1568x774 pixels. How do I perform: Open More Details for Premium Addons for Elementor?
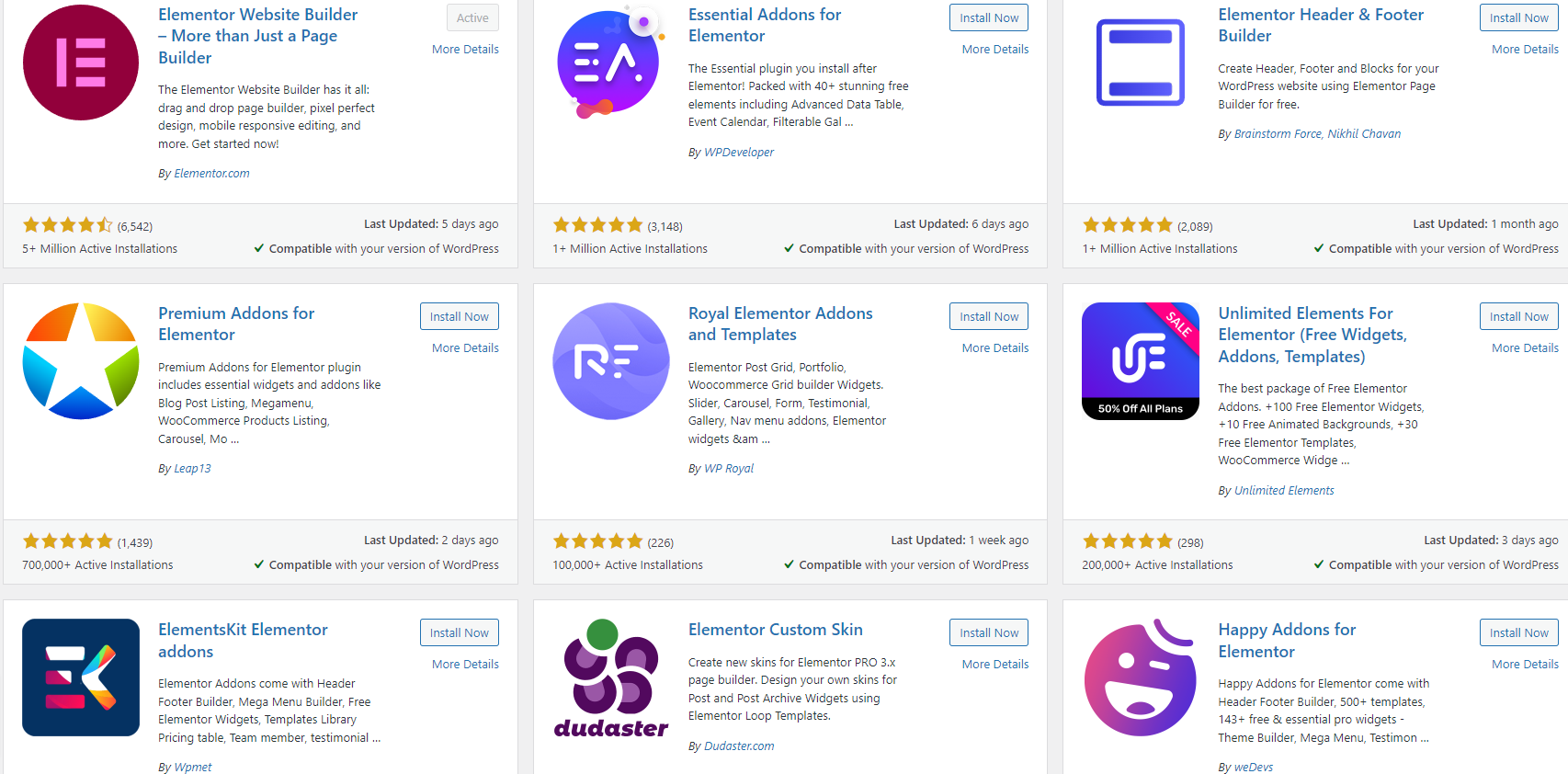(465, 347)
